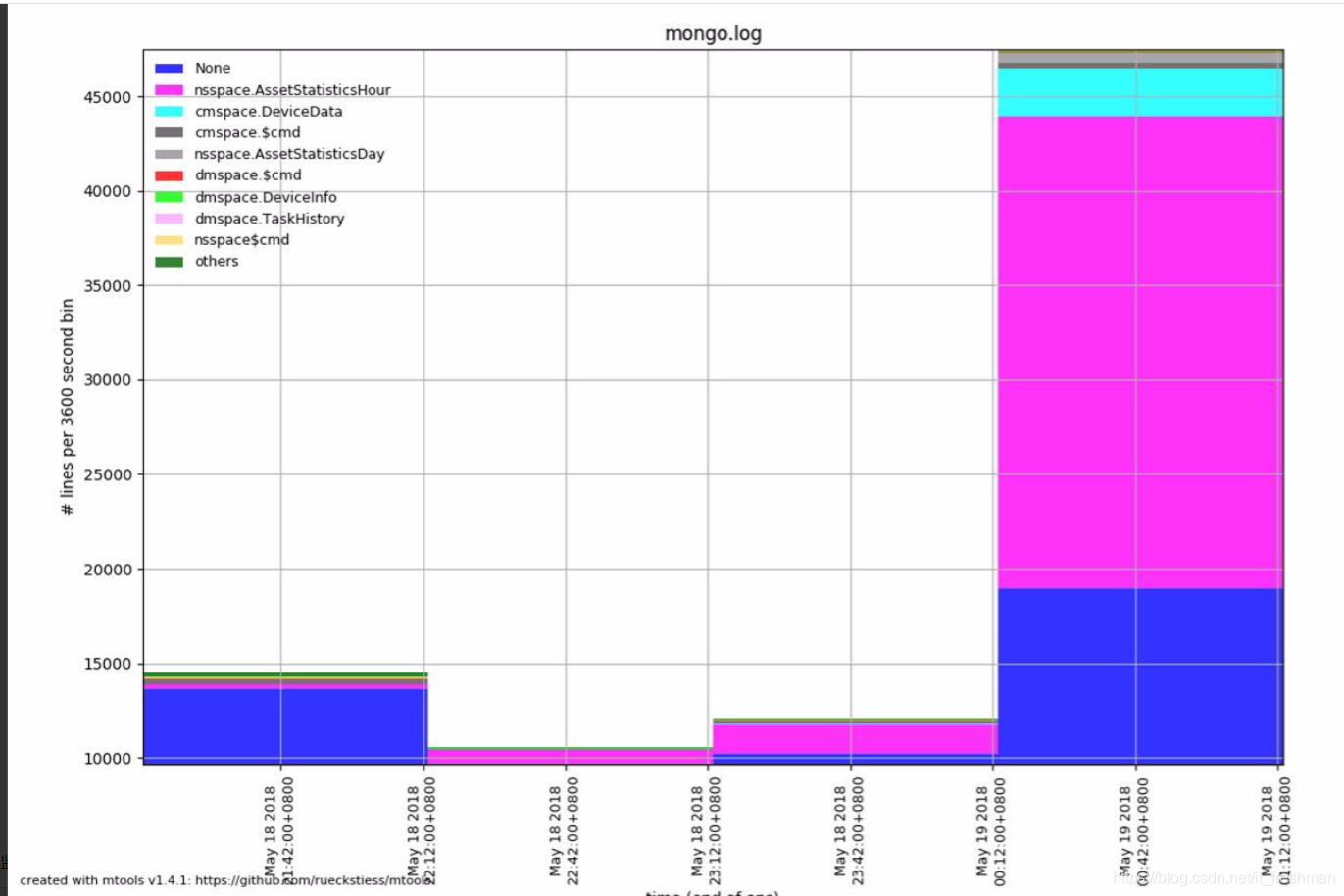Click the 30000 y-axis tick label
This screenshot has height=896, width=1344.
tap(108, 380)
